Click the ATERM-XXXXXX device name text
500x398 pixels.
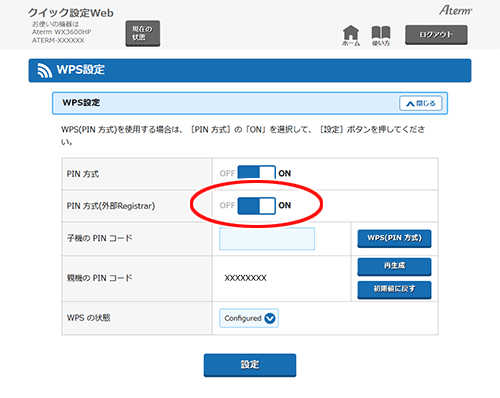[58, 40]
